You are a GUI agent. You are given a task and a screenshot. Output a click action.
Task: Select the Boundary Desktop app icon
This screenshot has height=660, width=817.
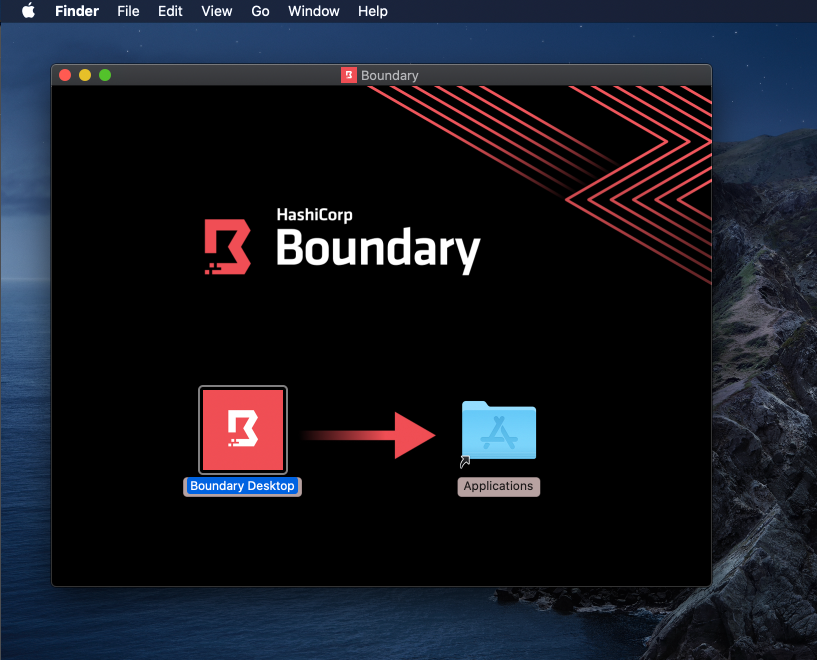(243, 430)
